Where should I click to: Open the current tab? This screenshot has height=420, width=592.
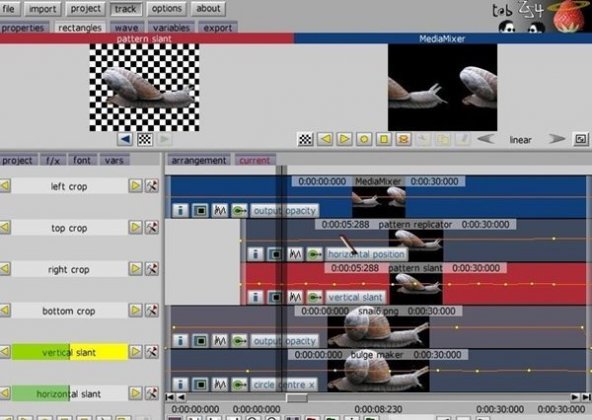(255, 160)
